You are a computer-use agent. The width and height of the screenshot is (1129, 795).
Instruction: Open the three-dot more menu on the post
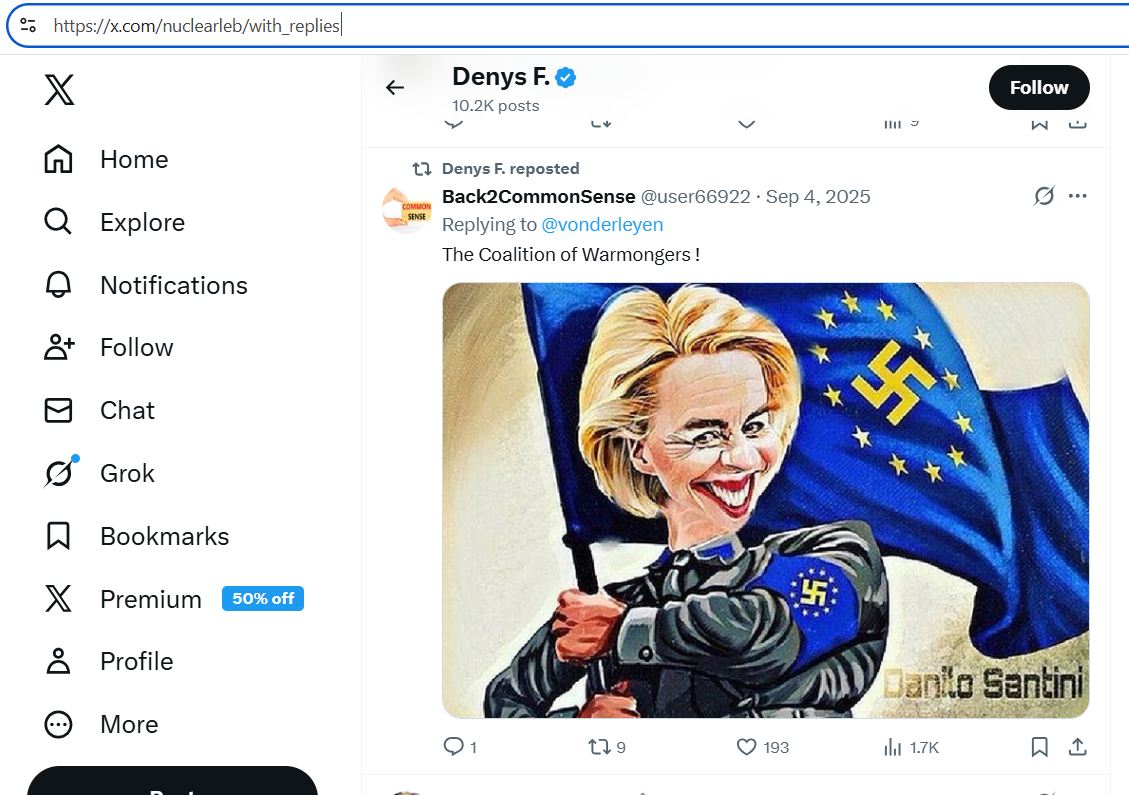[1077, 196]
